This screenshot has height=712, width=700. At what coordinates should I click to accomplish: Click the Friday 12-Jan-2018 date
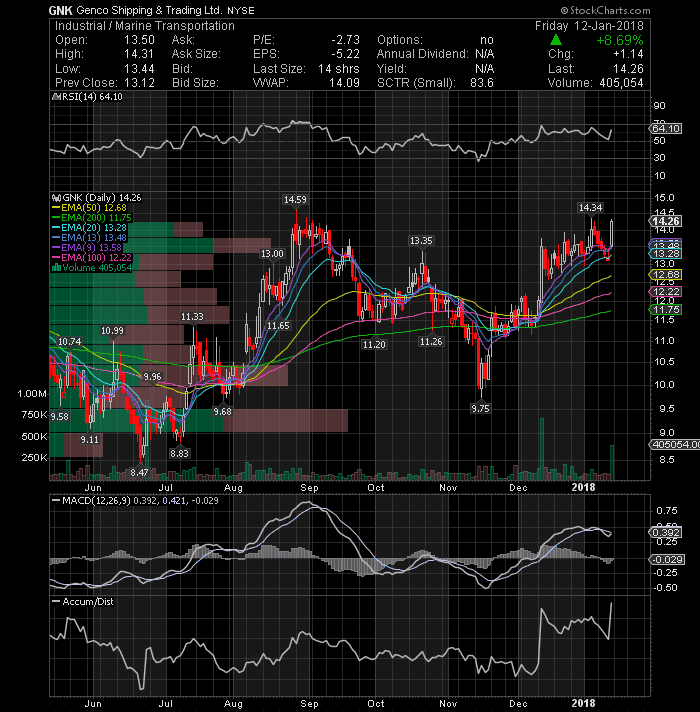589,26
